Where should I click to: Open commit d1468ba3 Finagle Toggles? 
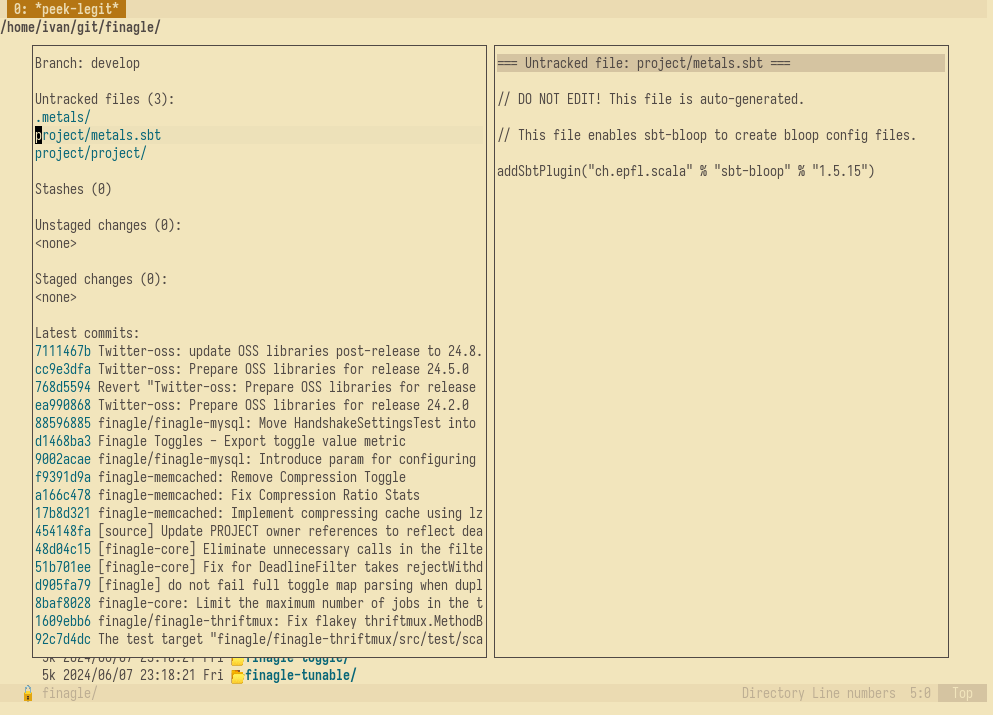tap(62, 441)
